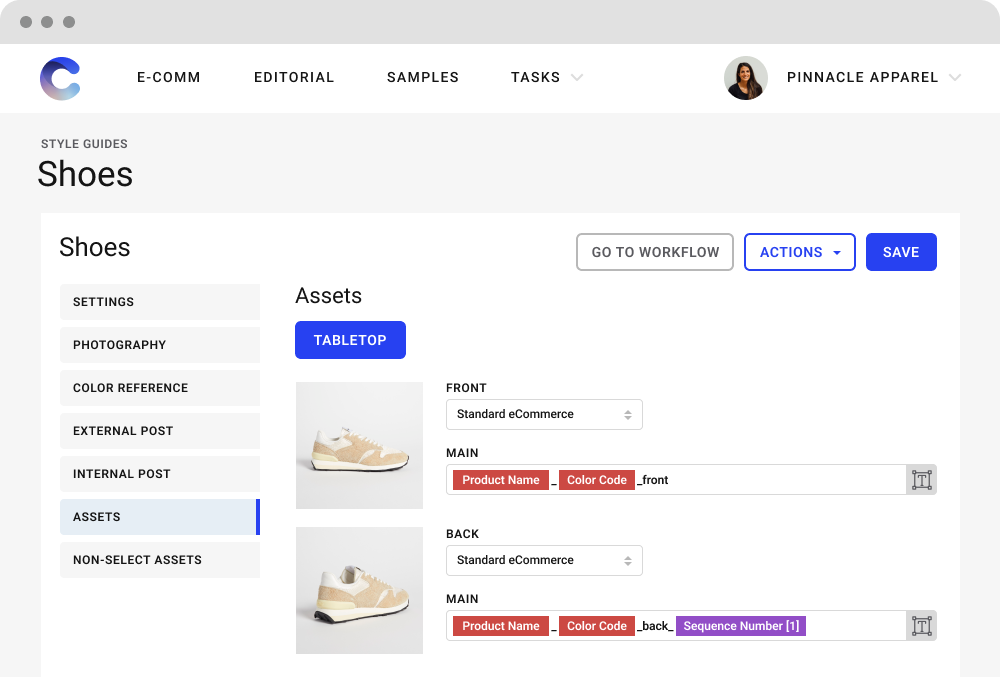The width and height of the screenshot is (1000, 677).
Task: Click GO TO WORKFLOW
Action: 655,252
